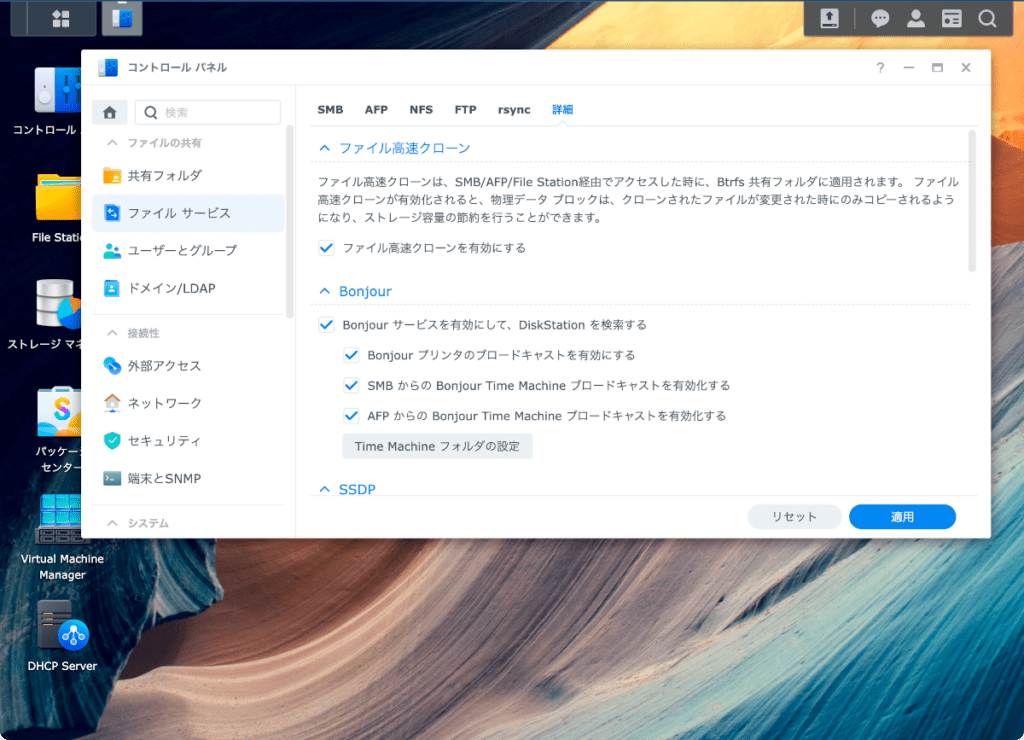Image resolution: width=1024 pixels, height=740 pixels.
Task: Click the リセット button
Action: click(x=794, y=517)
